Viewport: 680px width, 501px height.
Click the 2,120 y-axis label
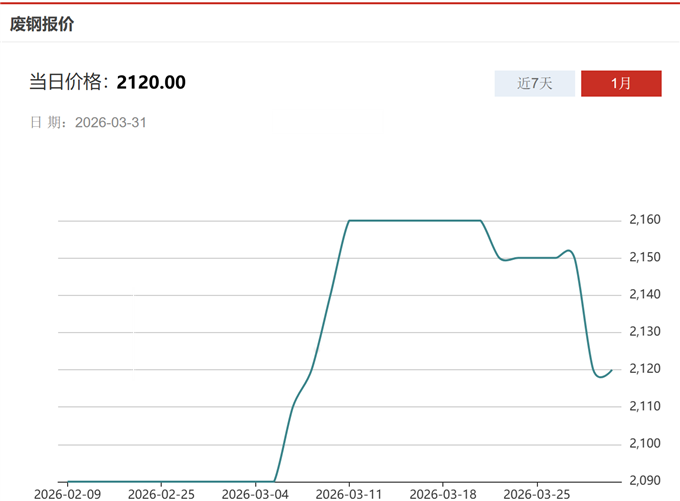(645, 369)
